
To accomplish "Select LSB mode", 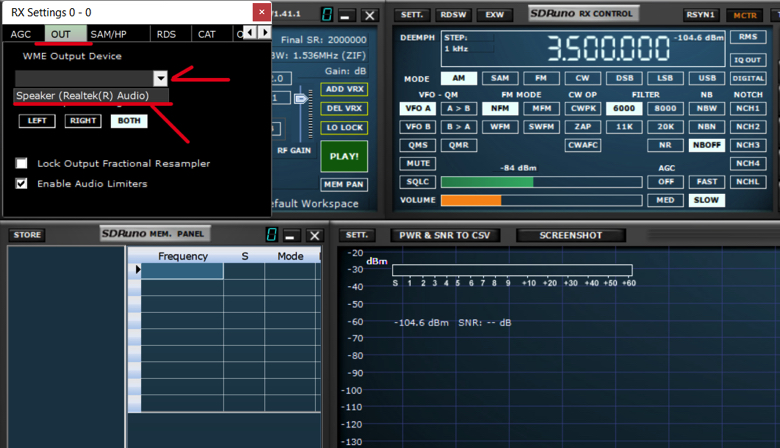I will pyautogui.click(x=665, y=78).
